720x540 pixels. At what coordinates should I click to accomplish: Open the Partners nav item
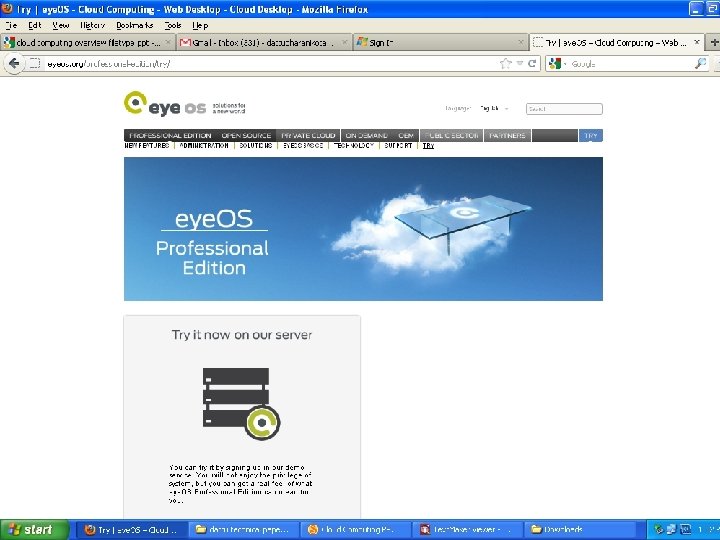[x=507, y=135]
